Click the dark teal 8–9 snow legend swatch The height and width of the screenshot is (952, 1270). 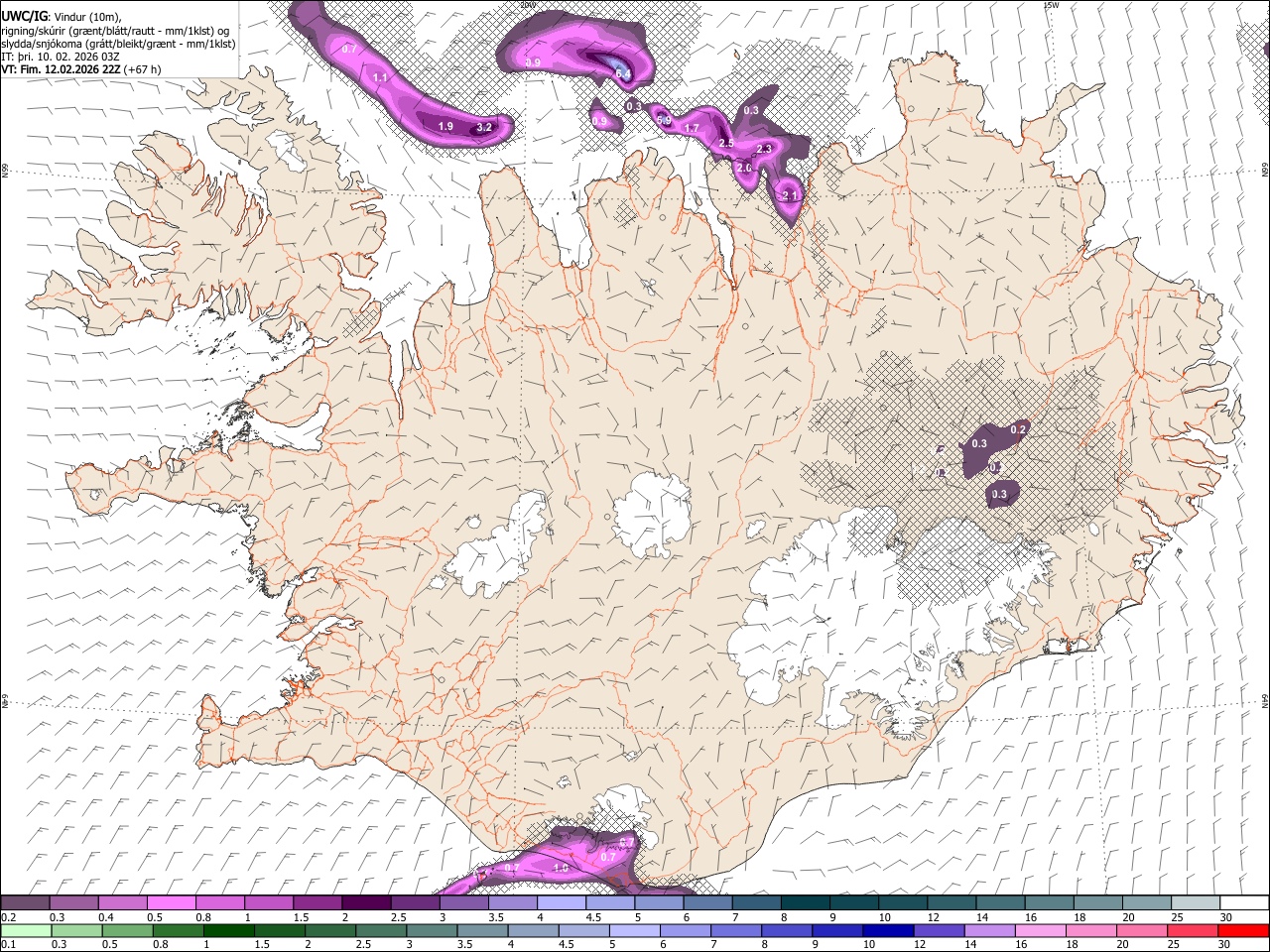[x=804, y=902]
